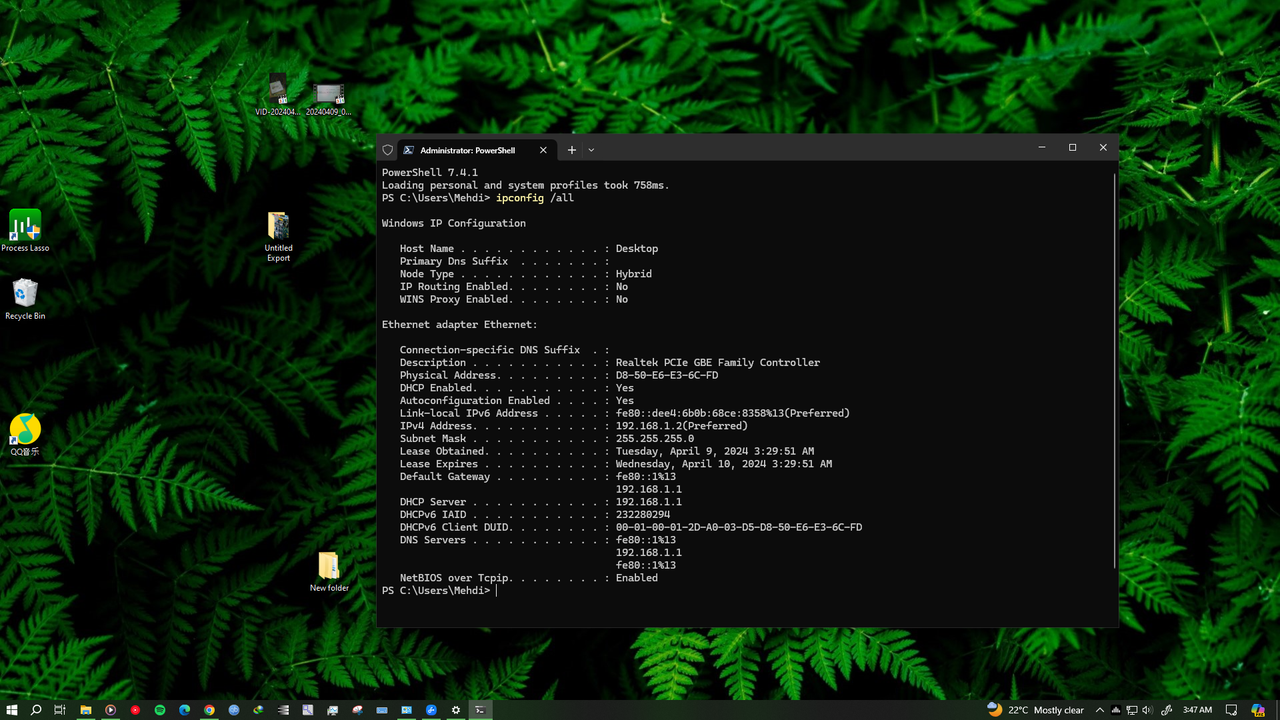The width and height of the screenshot is (1280, 720).
Task: Open the notification center icon
Action: (x=1231, y=710)
